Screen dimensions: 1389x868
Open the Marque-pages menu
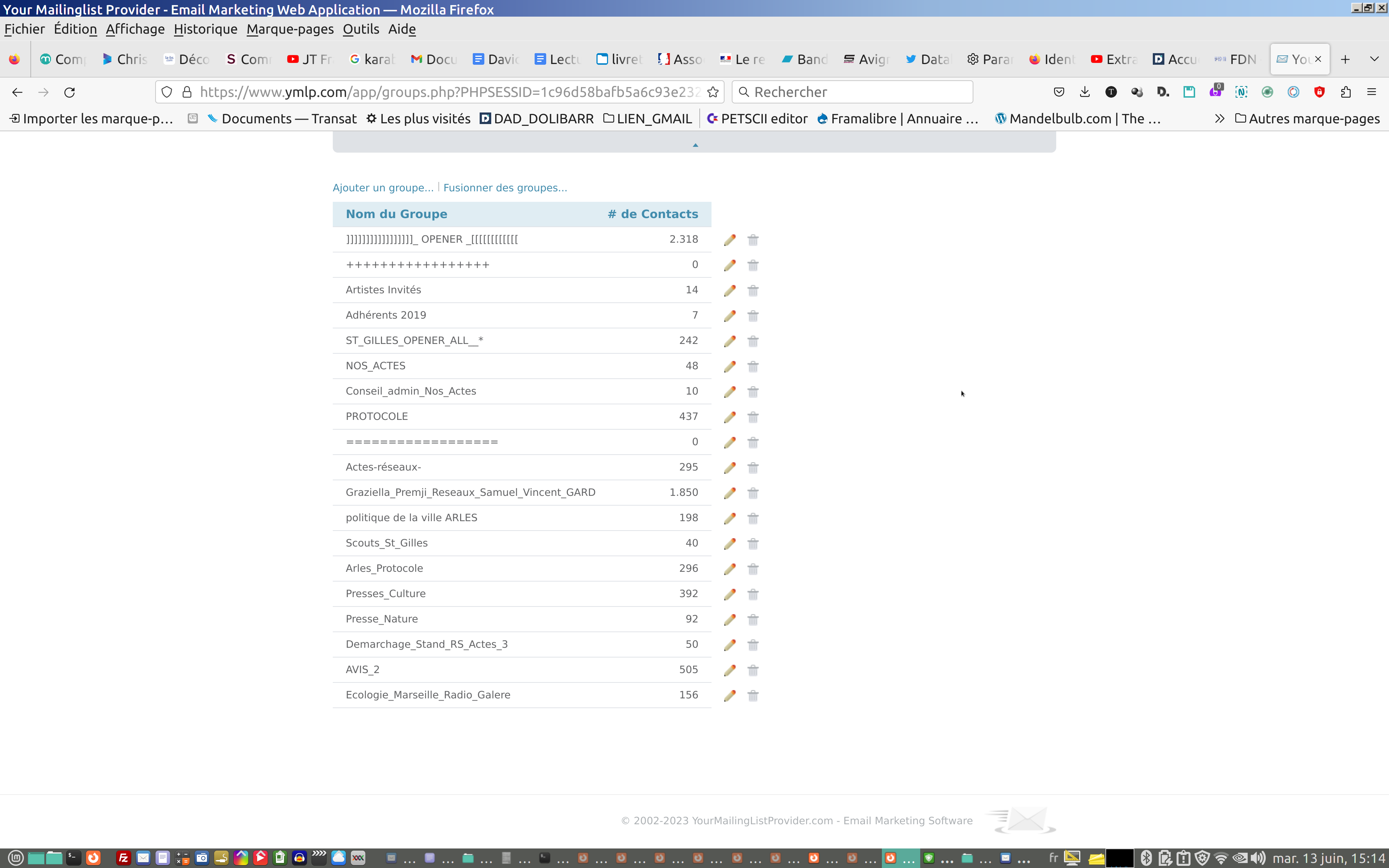pos(290,29)
